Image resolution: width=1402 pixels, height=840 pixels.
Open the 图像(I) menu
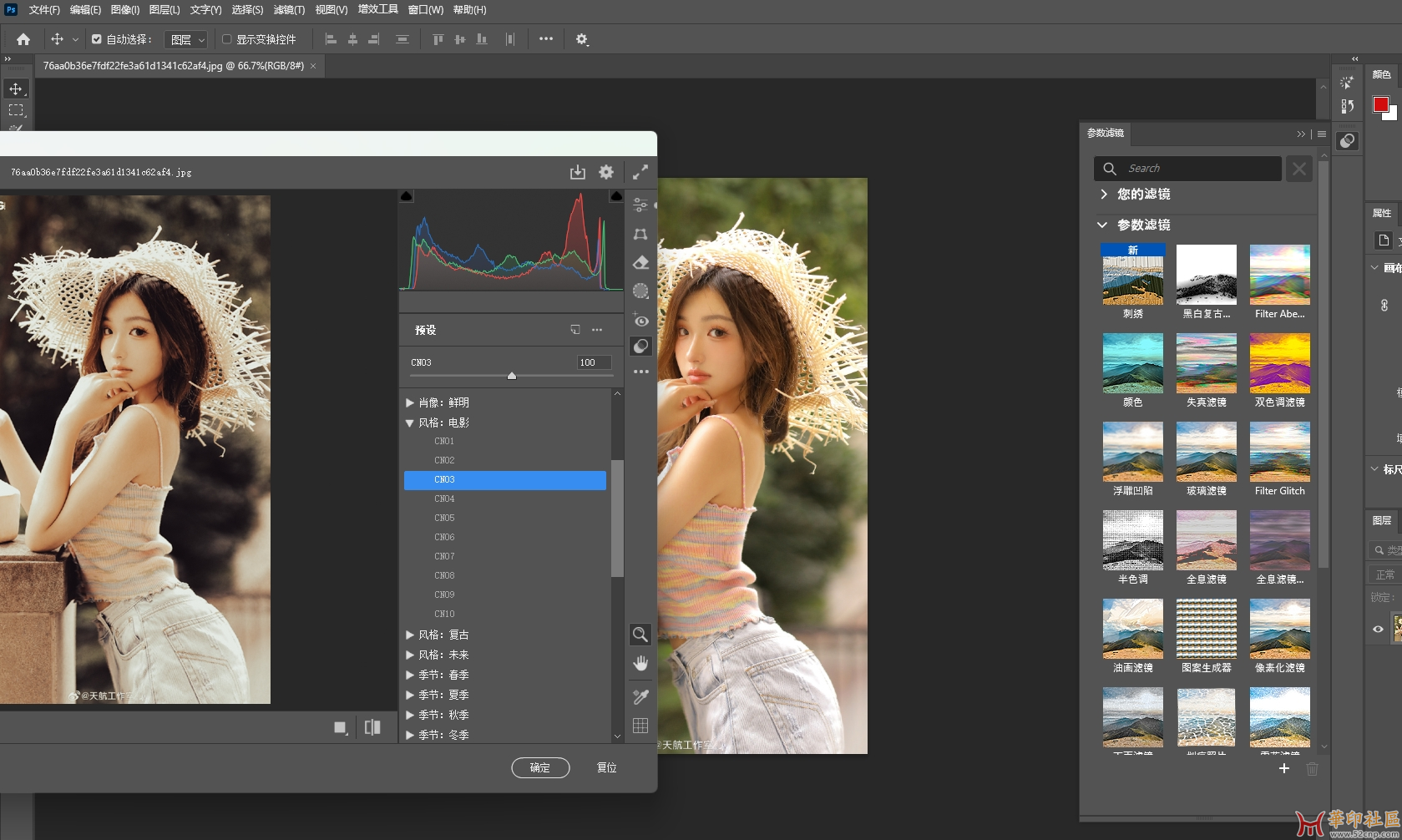pyautogui.click(x=125, y=10)
